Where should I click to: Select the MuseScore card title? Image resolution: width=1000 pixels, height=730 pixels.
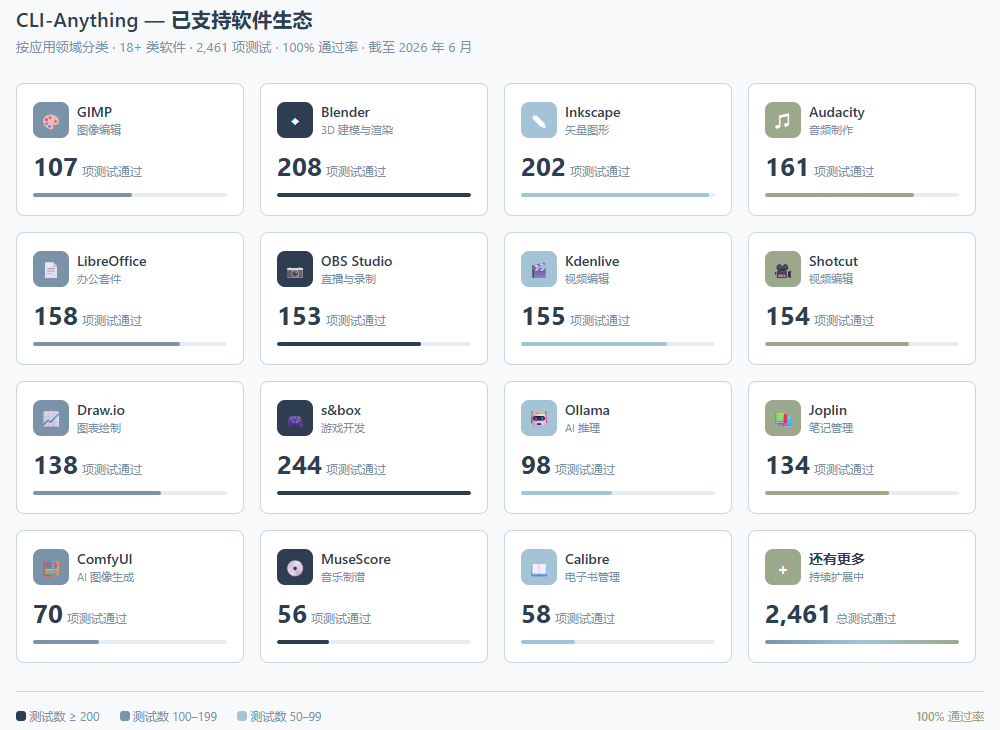coord(356,559)
